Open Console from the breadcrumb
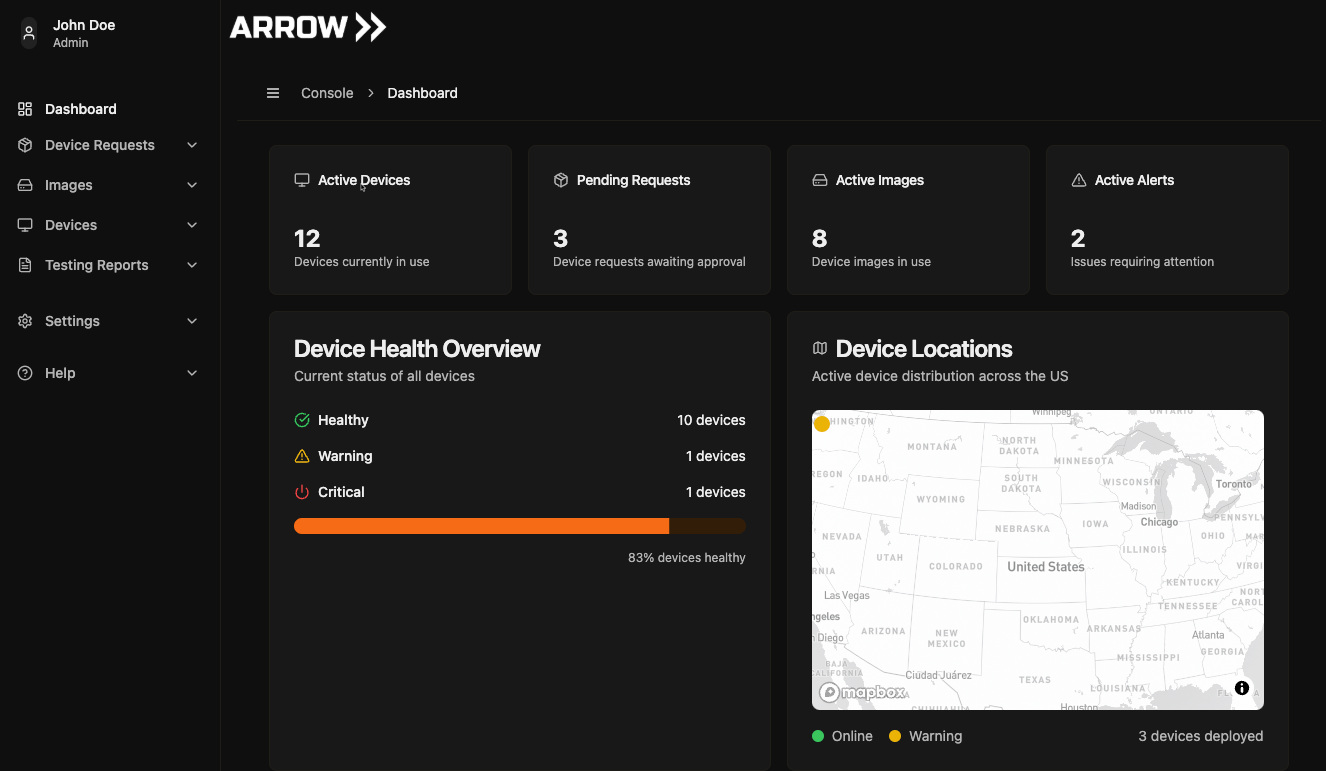This screenshot has height=771, width=1326. coord(327,92)
